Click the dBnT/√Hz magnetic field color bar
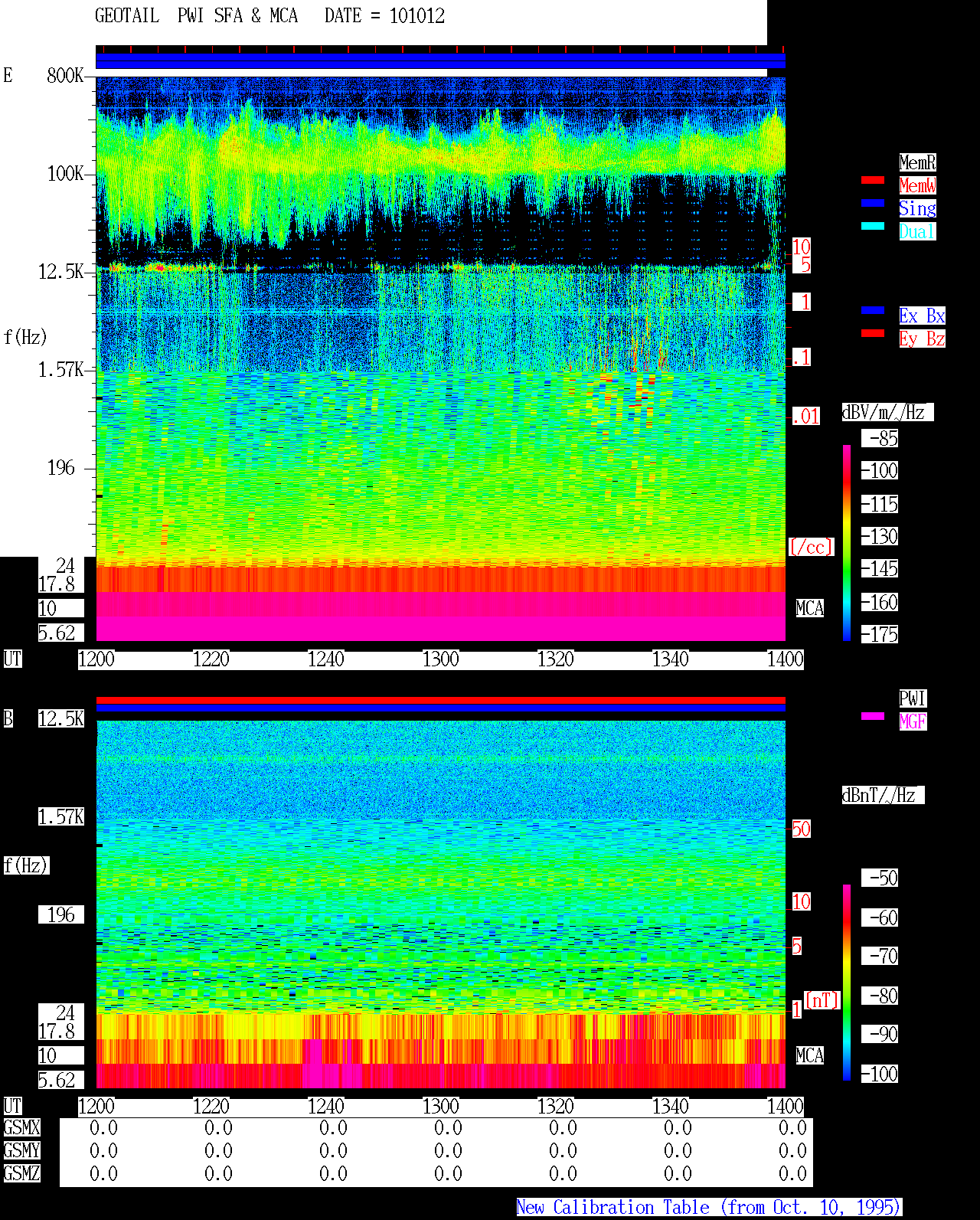Screen dimensions: 980x1220 click(x=847, y=983)
